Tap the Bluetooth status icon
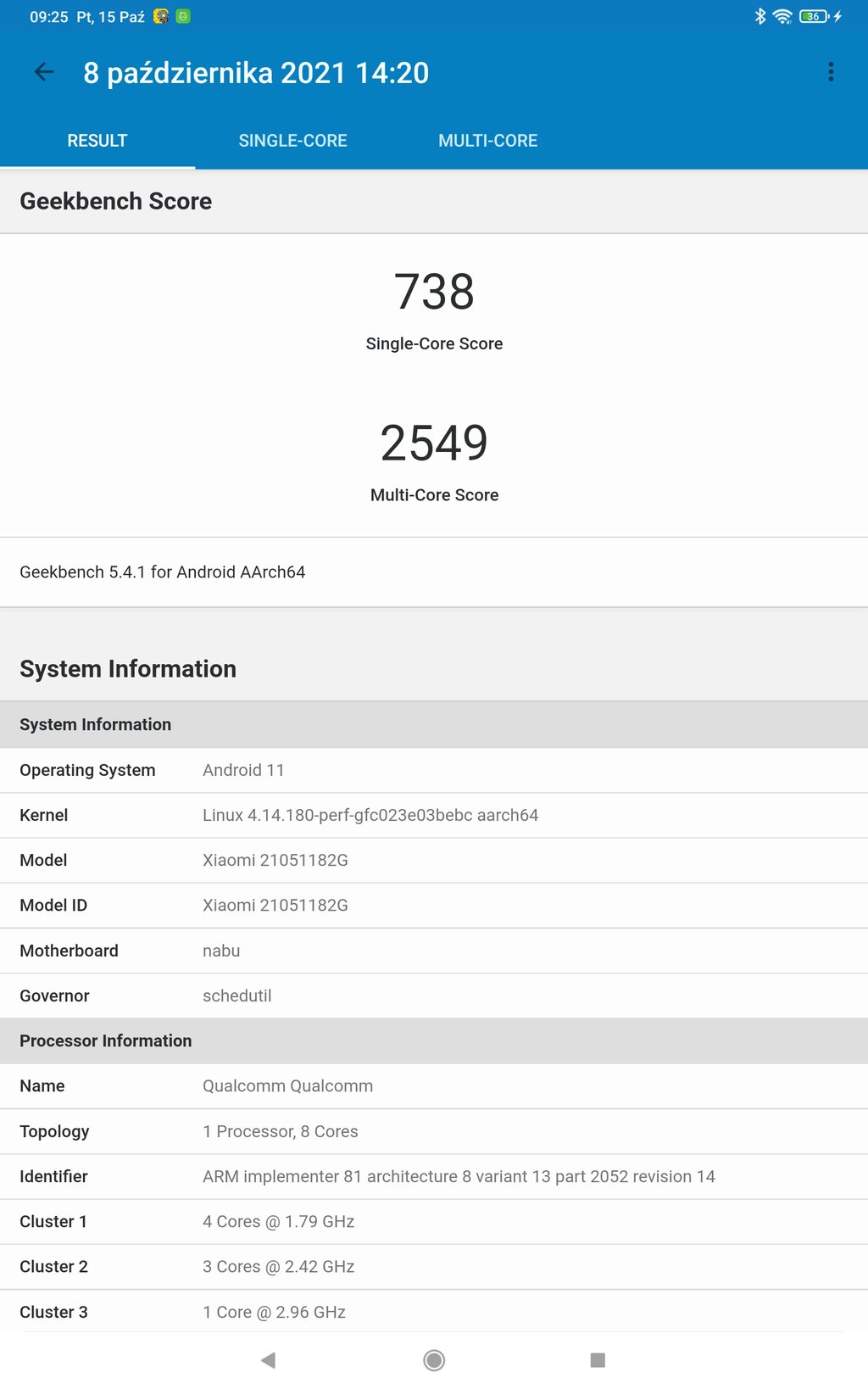 [760, 16]
